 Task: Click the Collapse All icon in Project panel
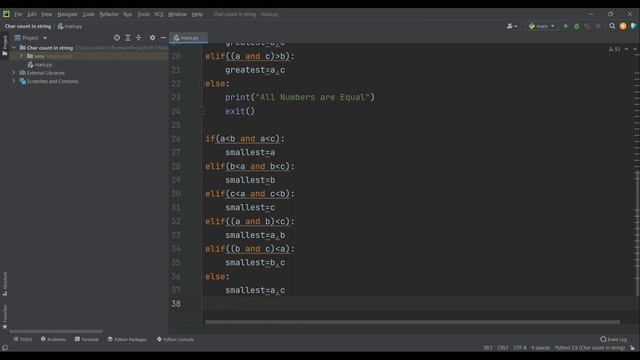[139, 38]
